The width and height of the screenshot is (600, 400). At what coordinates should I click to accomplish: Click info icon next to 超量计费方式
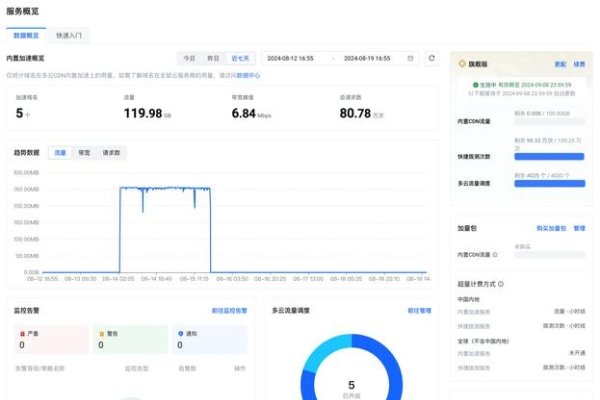pyautogui.click(x=501, y=284)
